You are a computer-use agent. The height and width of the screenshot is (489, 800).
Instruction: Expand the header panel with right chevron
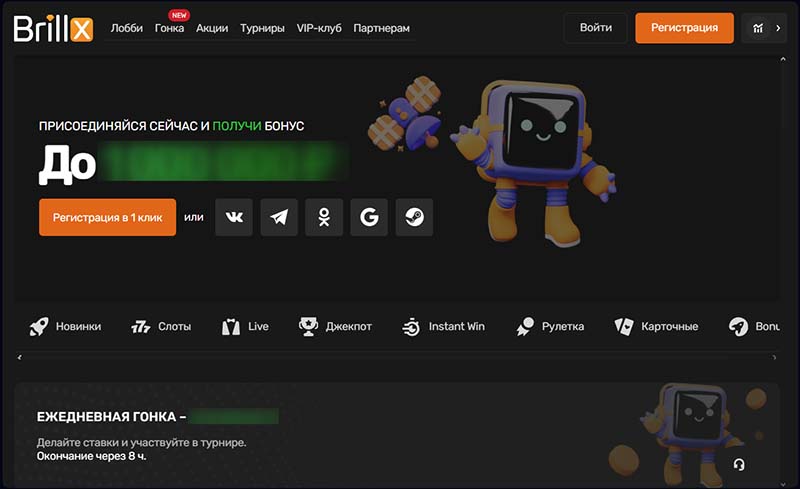point(778,28)
